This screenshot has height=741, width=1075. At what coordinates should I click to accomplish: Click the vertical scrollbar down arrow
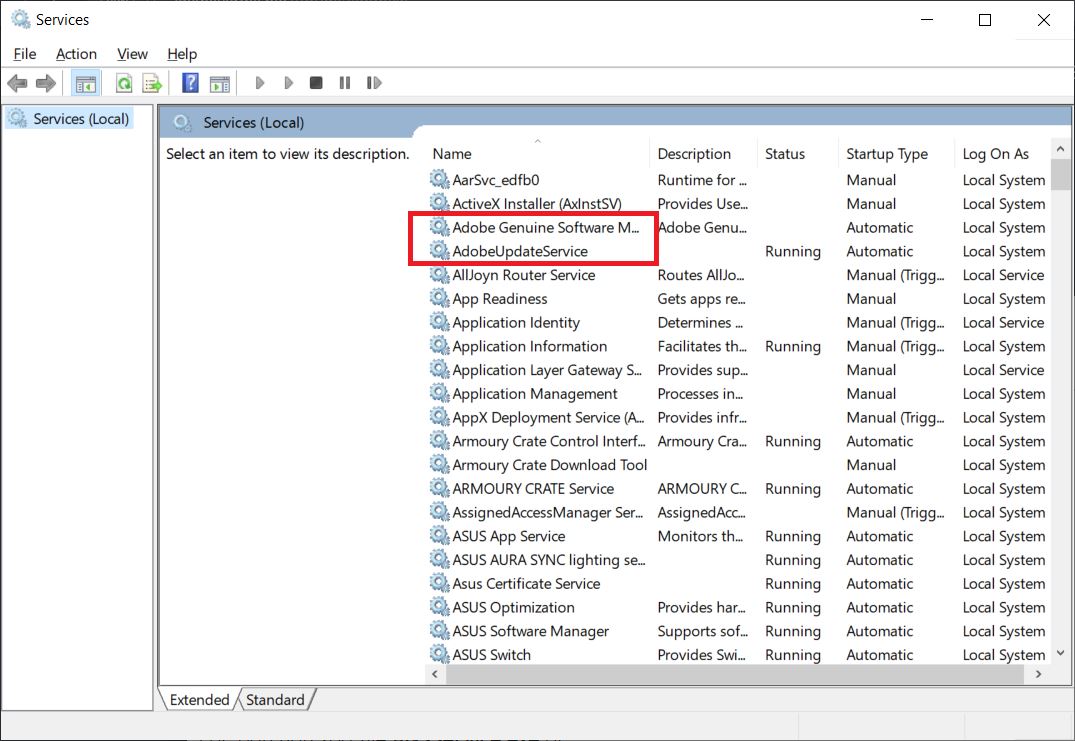coord(1062,653)
